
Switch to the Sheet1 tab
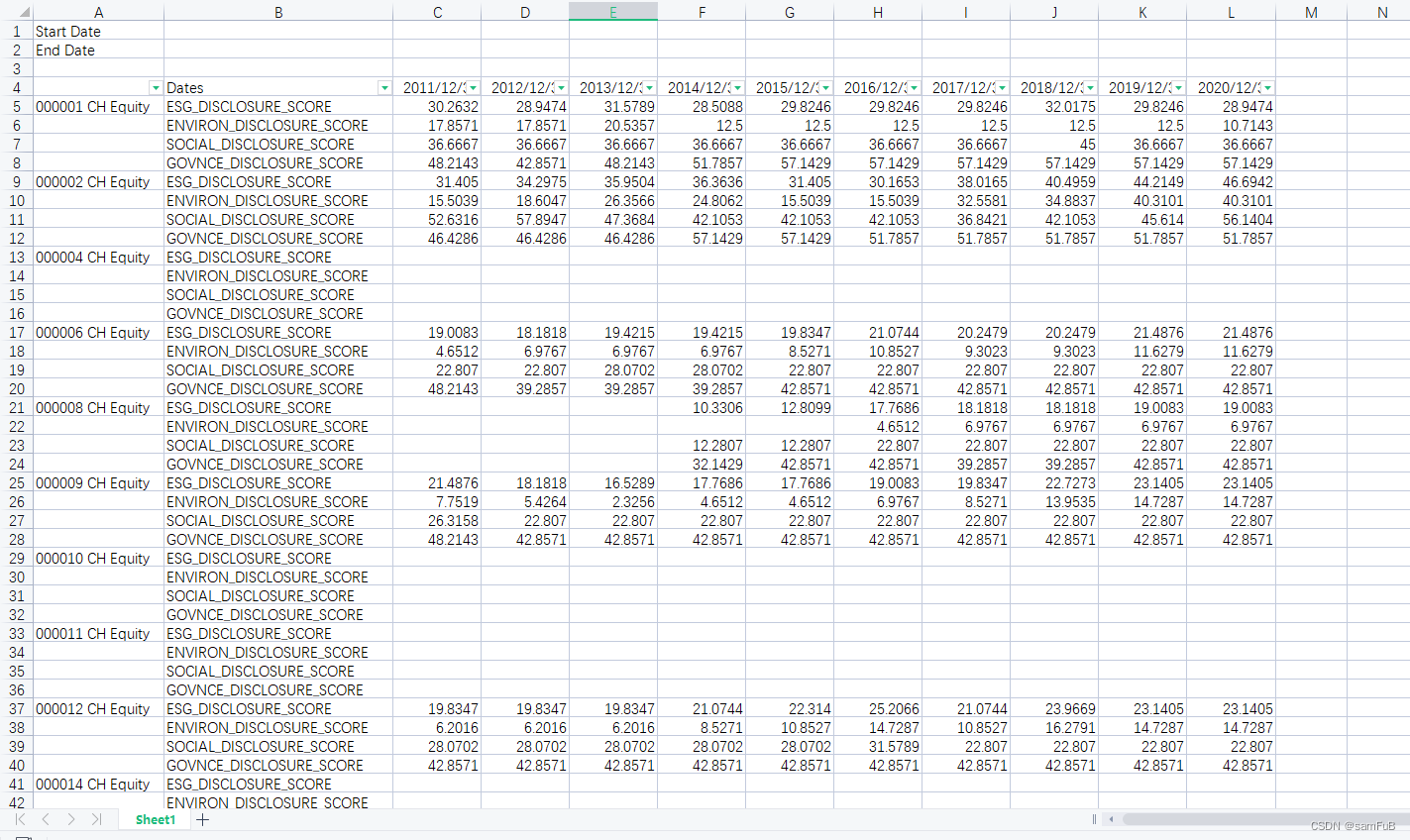click(156, 819)
